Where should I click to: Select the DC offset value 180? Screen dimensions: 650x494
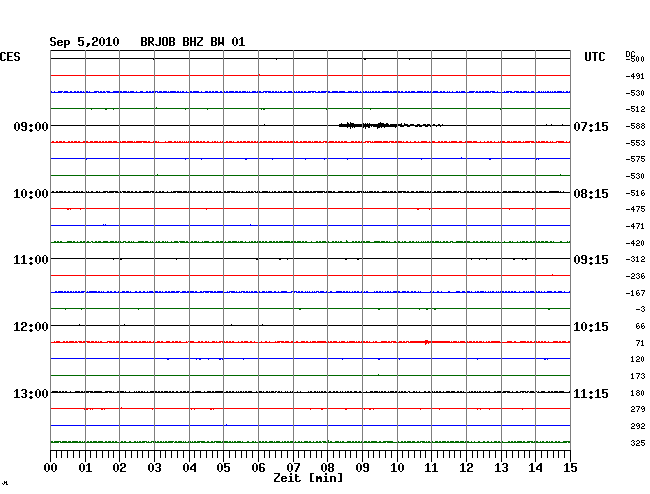[638, 393]
